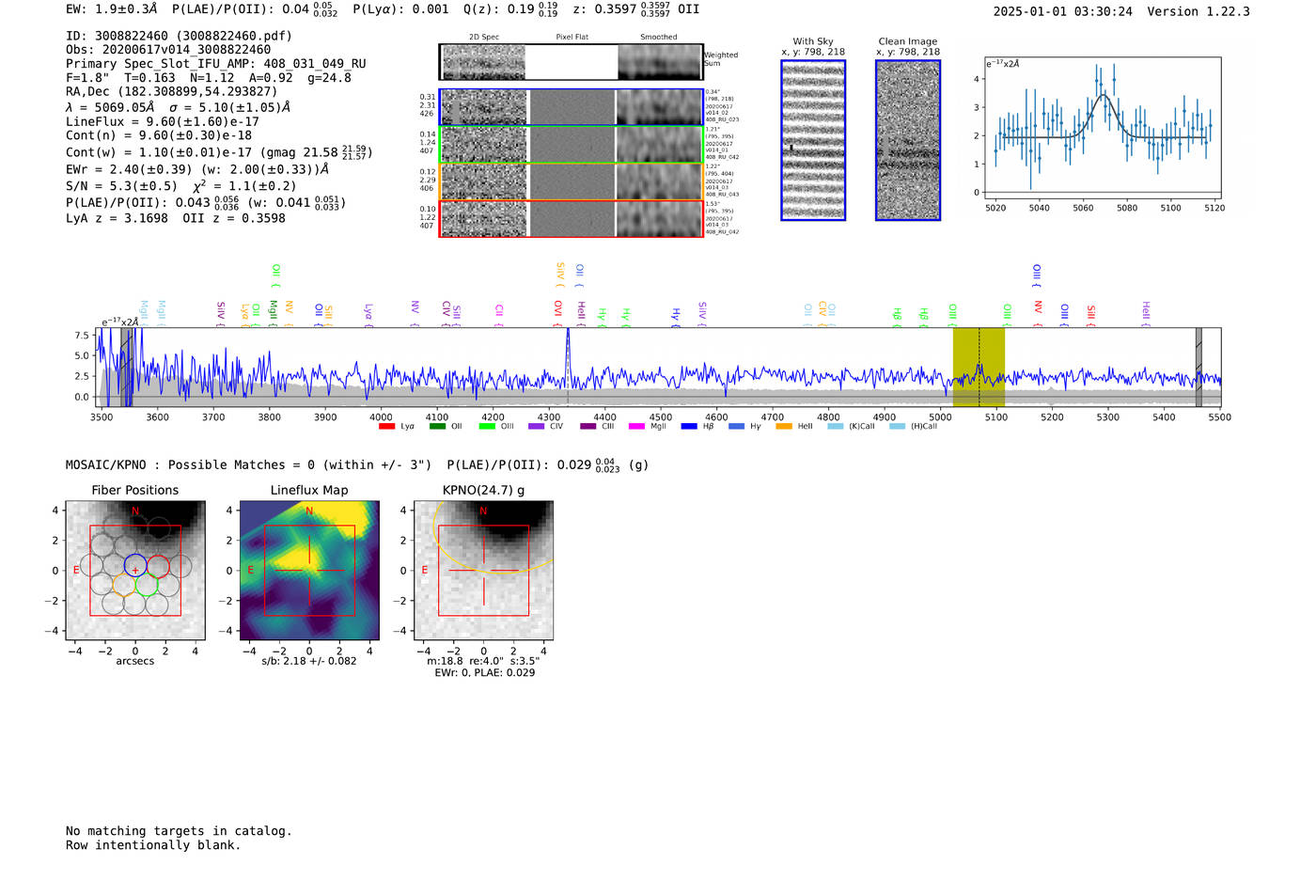Click the Lineflux Map panel
The width and height of the screenshot is (1316, 896).
pos(309,570)
